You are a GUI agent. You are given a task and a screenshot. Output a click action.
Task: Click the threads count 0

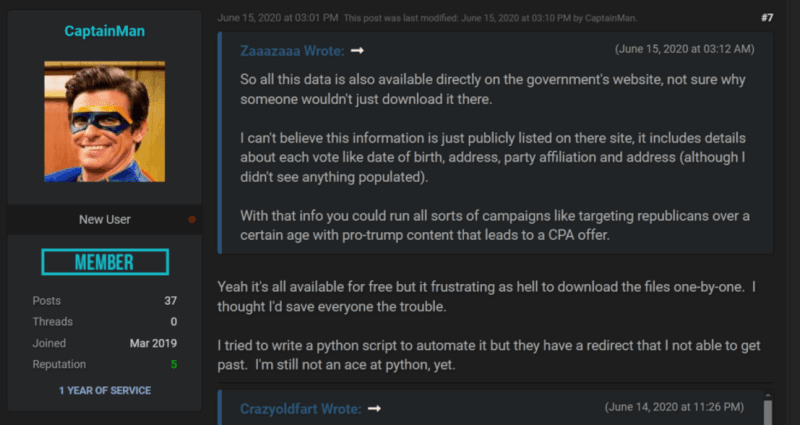[x=174, y=322]
